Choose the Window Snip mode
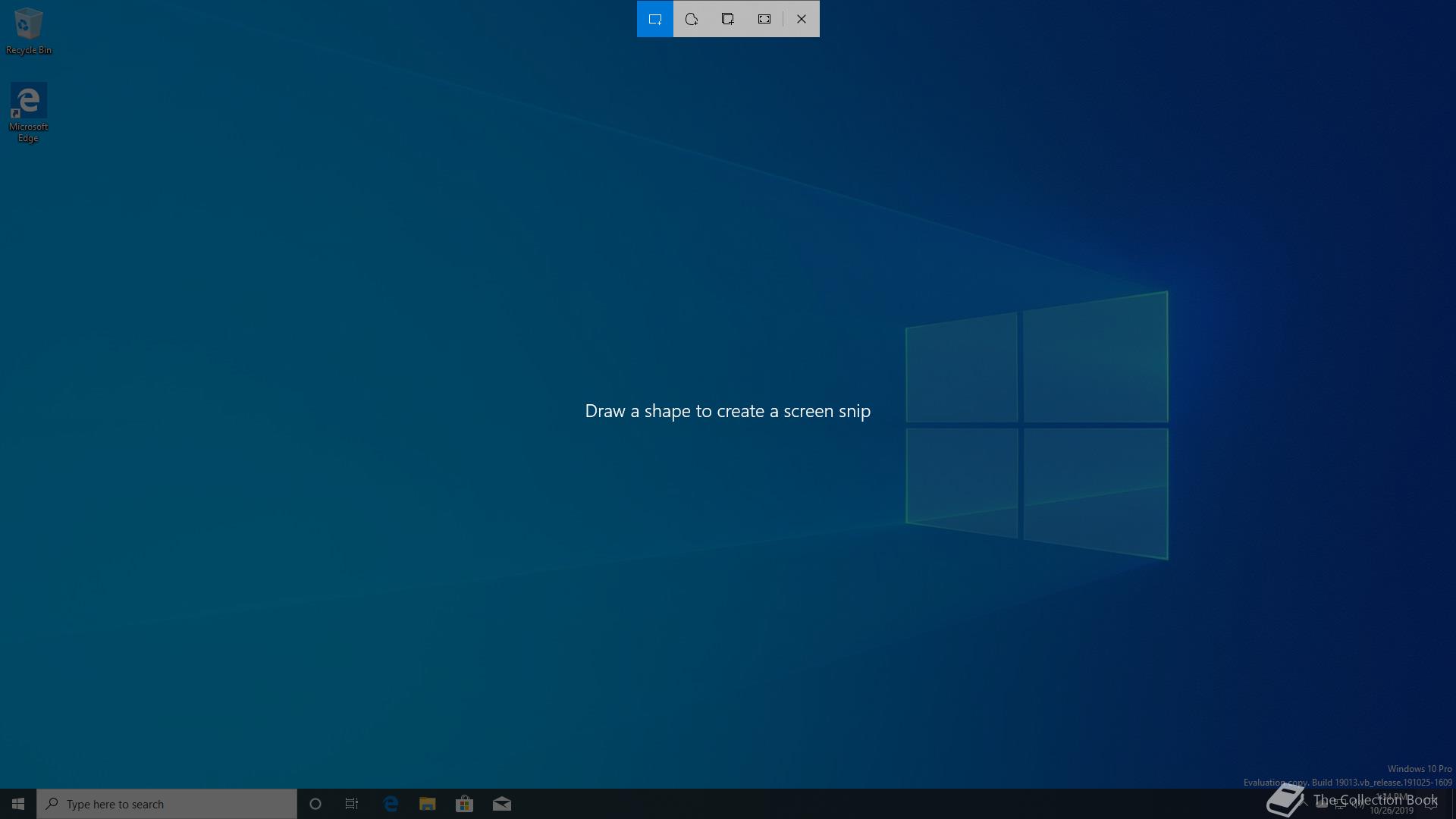This screenshot has width=1456, height=819. [x=728, y=19]
